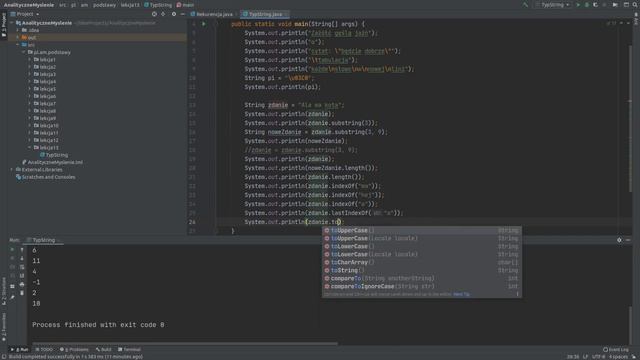
Task: Toggle the Project side tool window
Action: tap(4, 25)
